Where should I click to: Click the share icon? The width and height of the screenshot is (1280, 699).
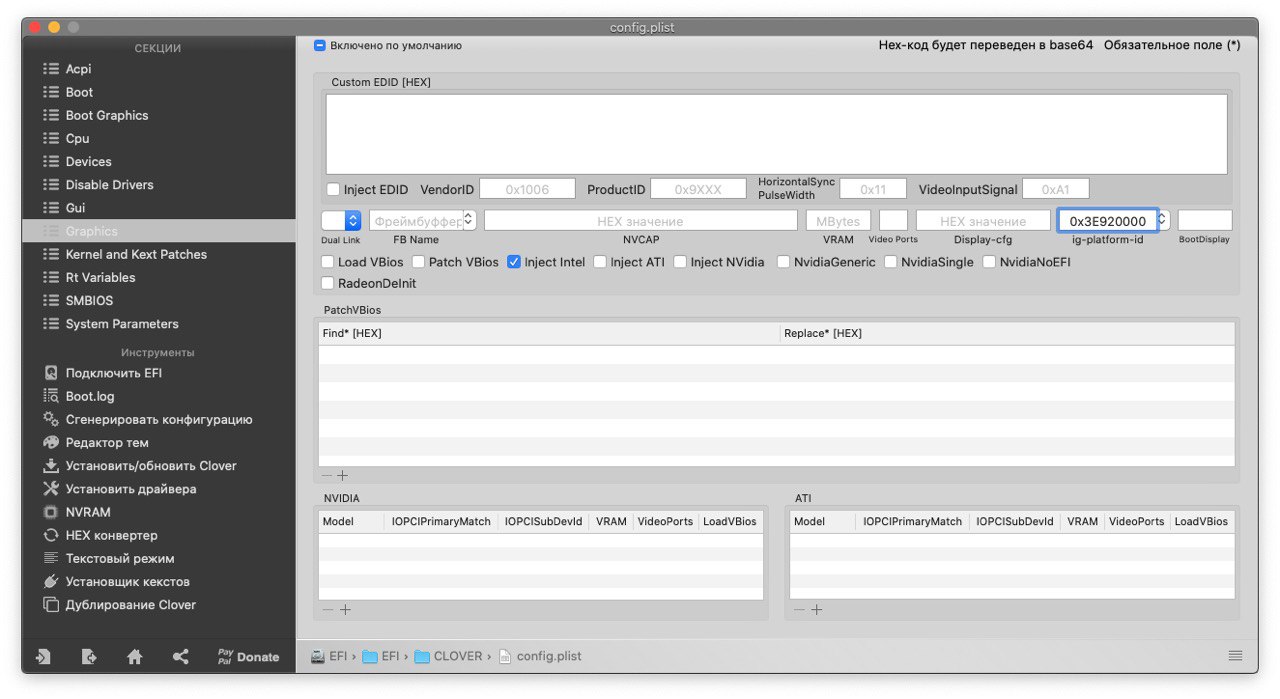(181, 657)
